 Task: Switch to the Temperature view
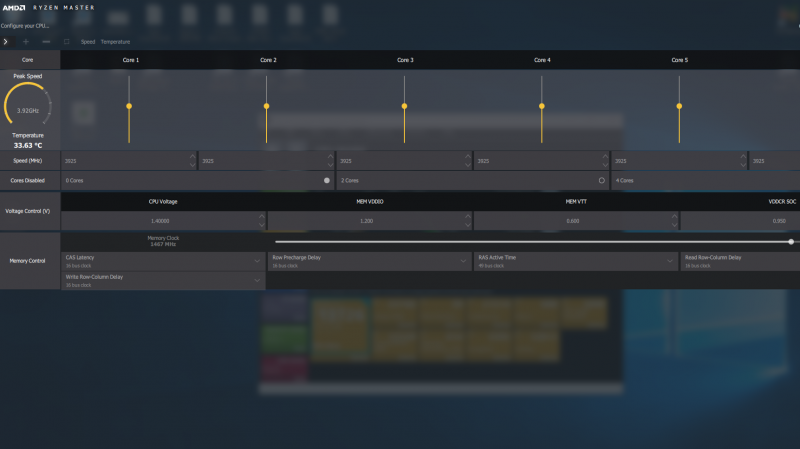click(x=115, y=42)
